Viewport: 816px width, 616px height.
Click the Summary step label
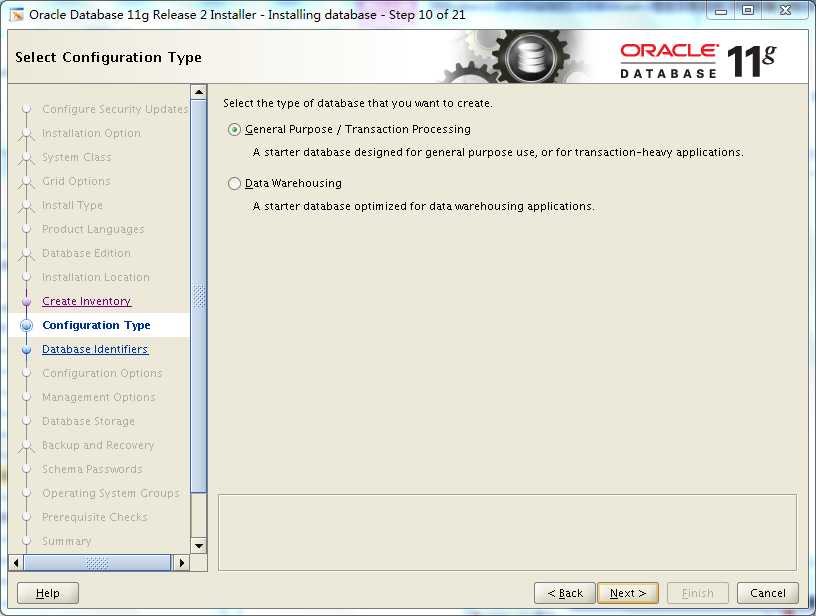[x=67, y=541]
